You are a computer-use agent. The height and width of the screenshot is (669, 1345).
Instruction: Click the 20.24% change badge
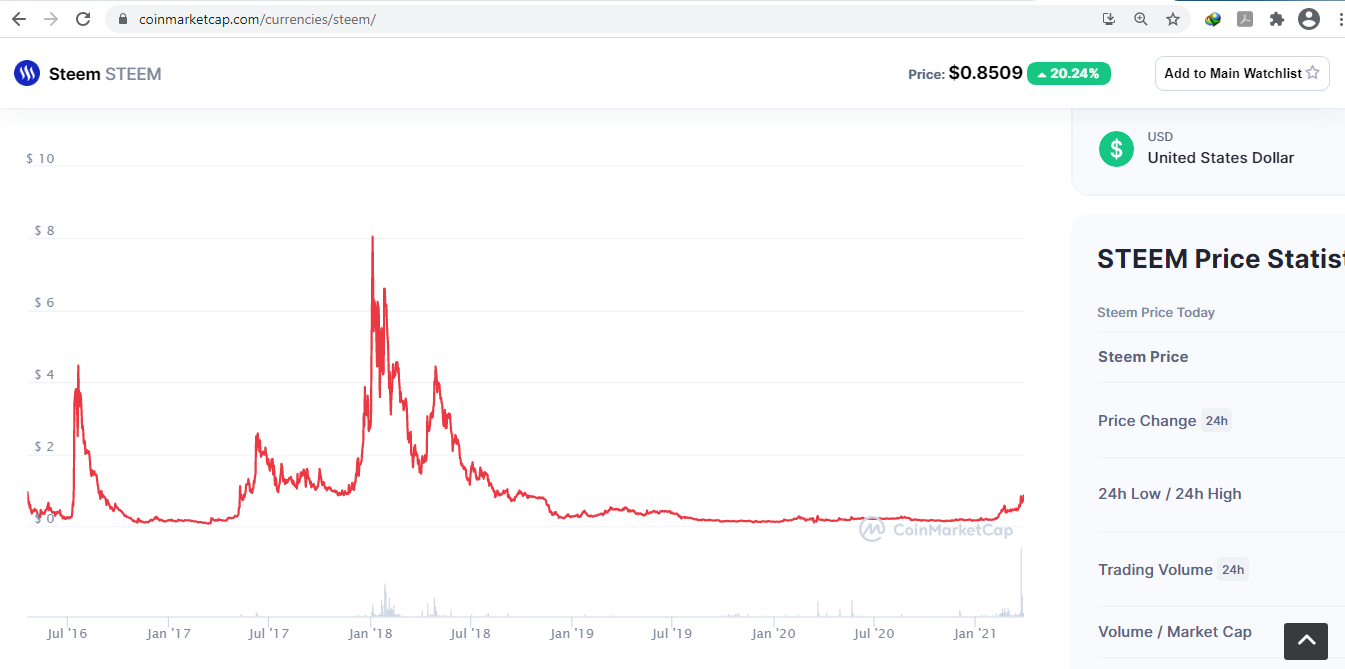click(x=1068, y=73)
